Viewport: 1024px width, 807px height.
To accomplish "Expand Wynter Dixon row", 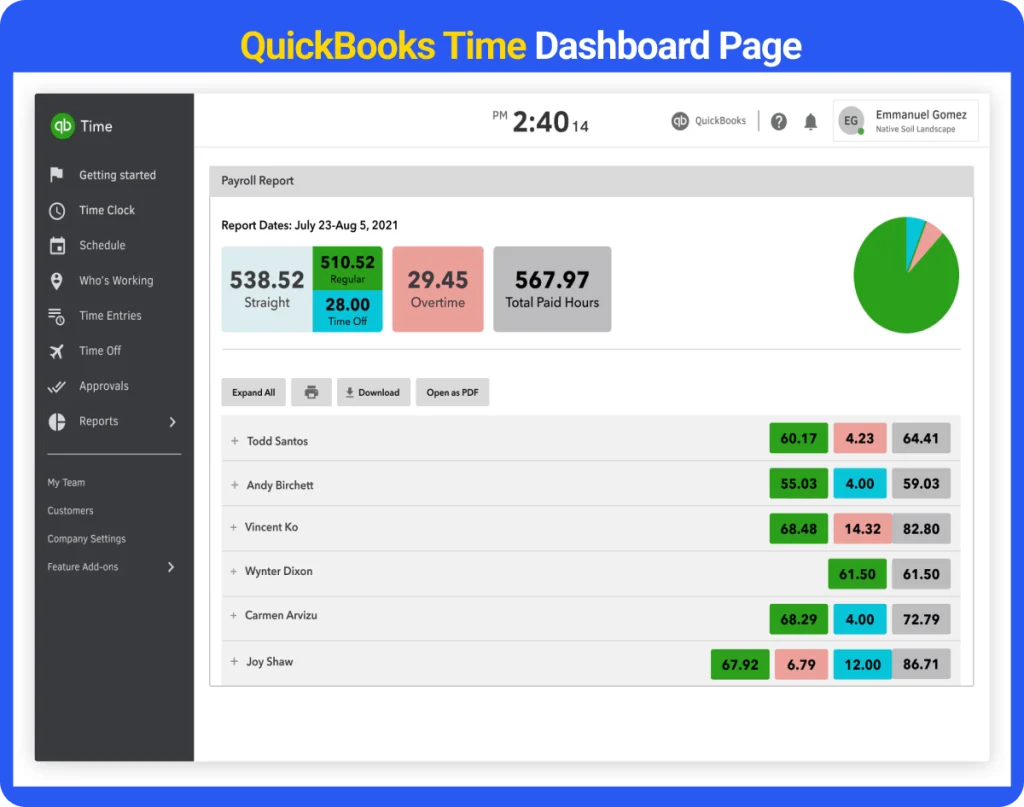I will (x=233, y=571).
